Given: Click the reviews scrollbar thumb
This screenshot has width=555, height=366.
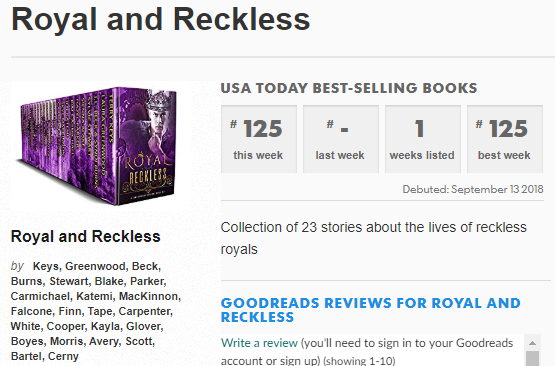Looking at the screenshot, I should coord(532,358).
